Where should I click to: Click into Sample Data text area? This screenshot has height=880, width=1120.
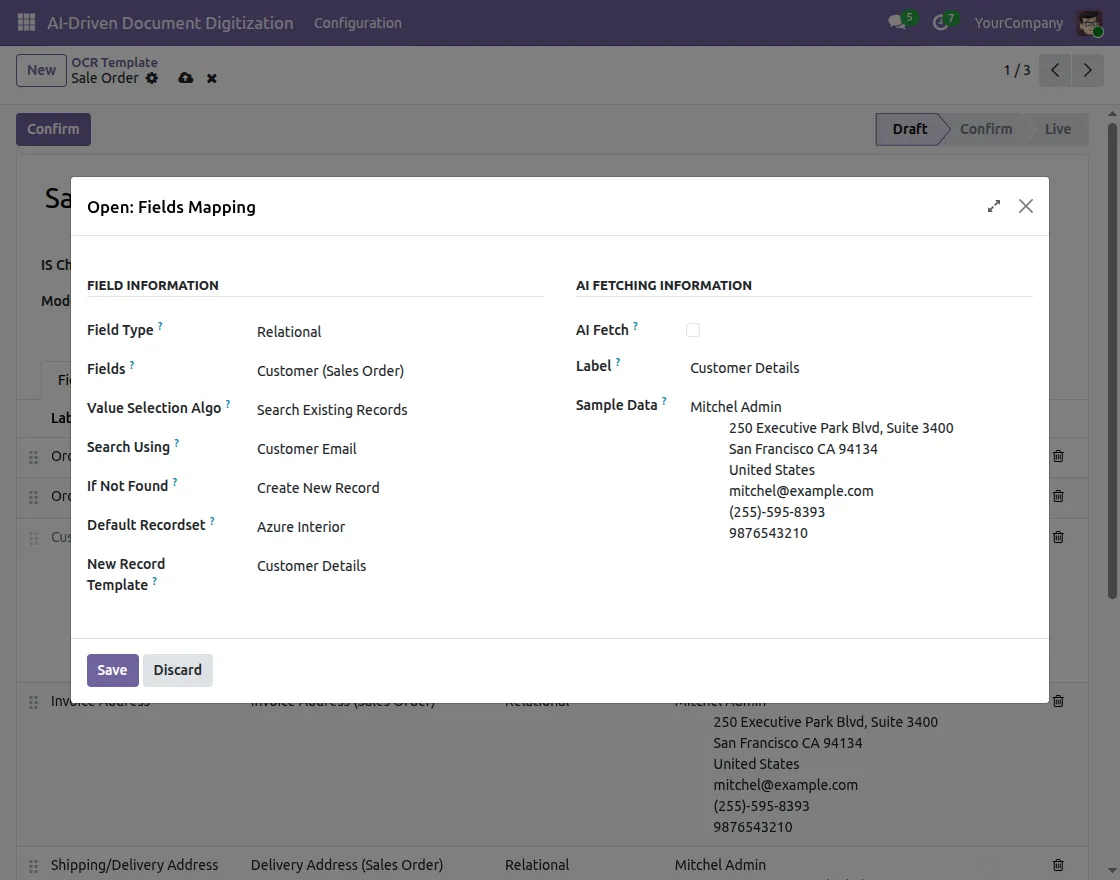click(861, 470)
